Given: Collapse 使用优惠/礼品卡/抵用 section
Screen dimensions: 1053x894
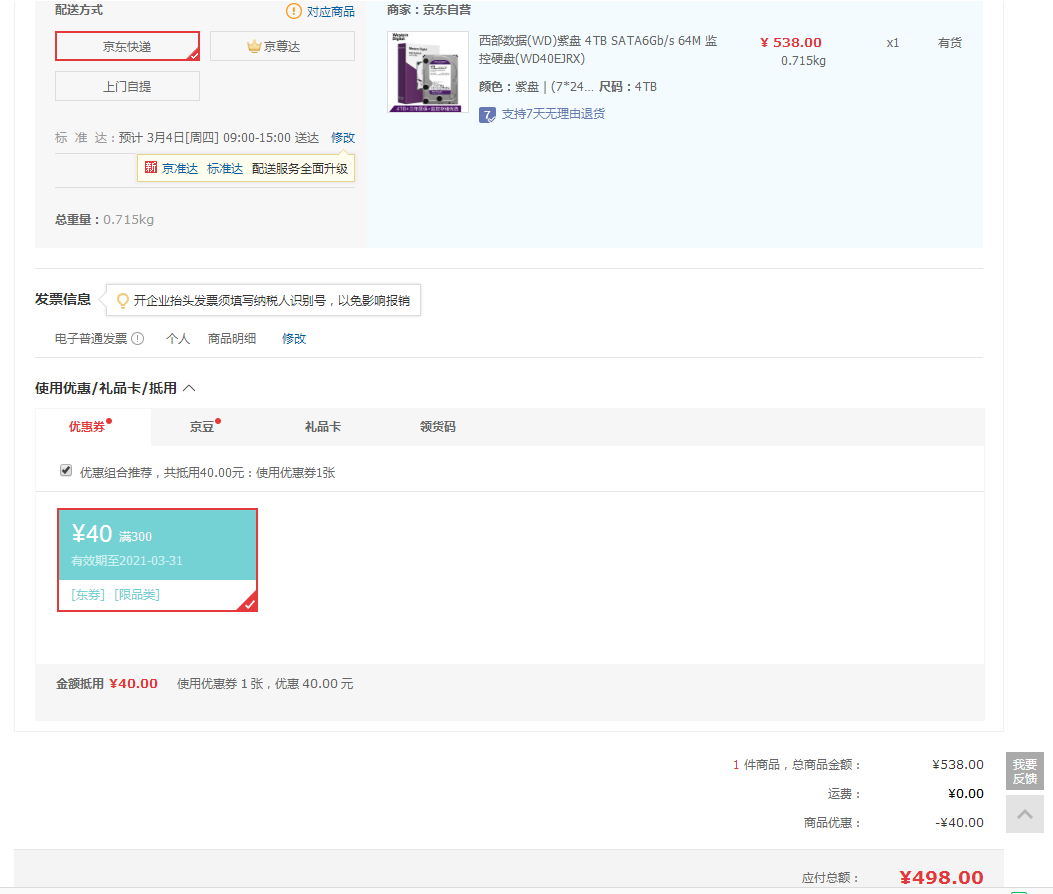Looking at the screenshot, I should 189,388.
